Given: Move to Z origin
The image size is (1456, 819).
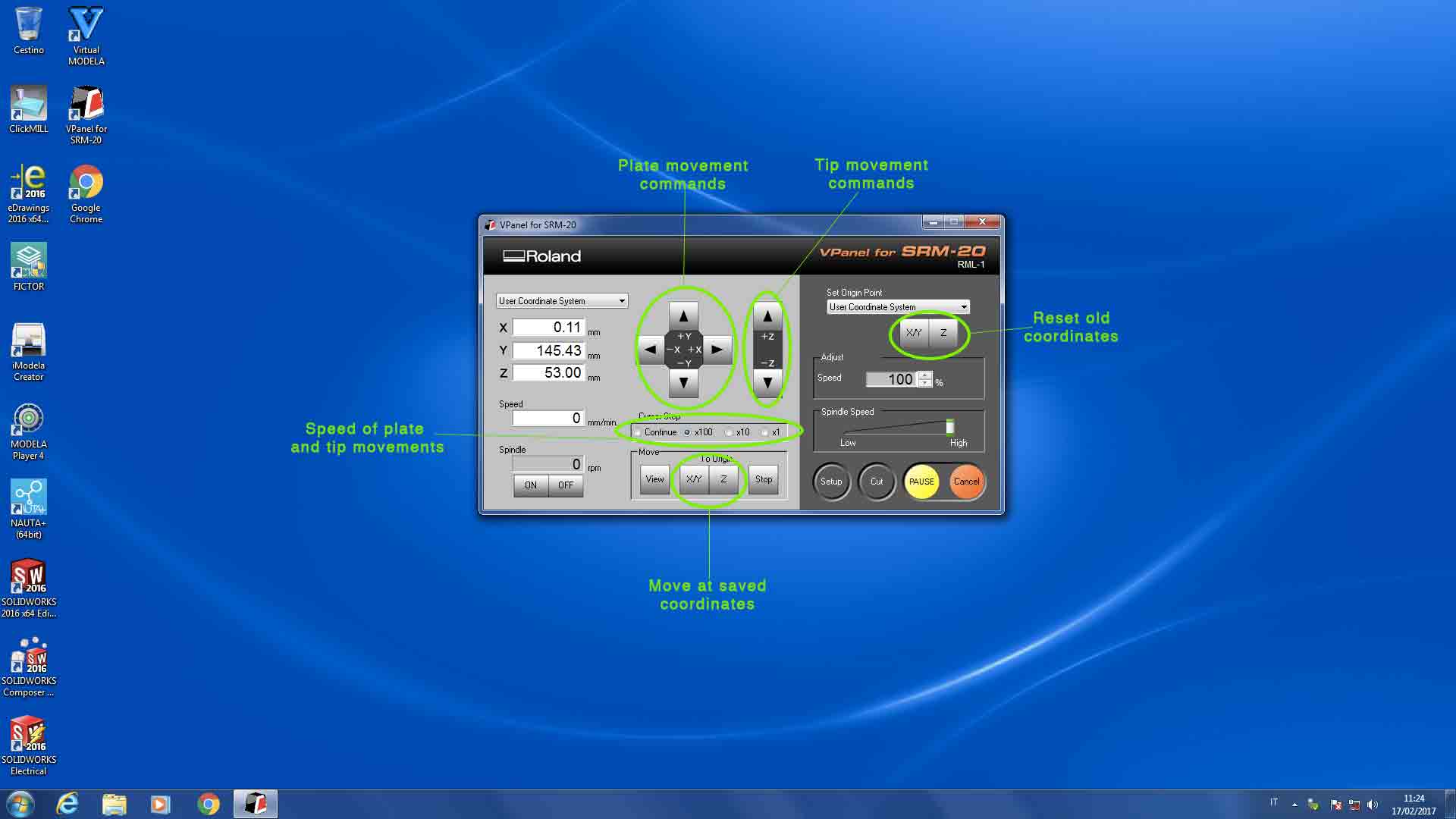Looking at the screenshot, I should (723, 479).
